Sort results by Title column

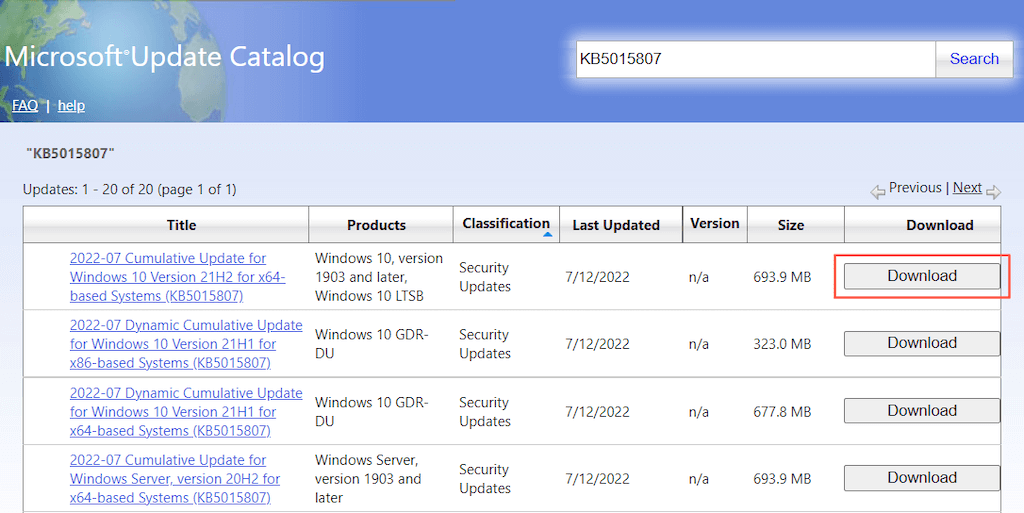pos(181,225)
